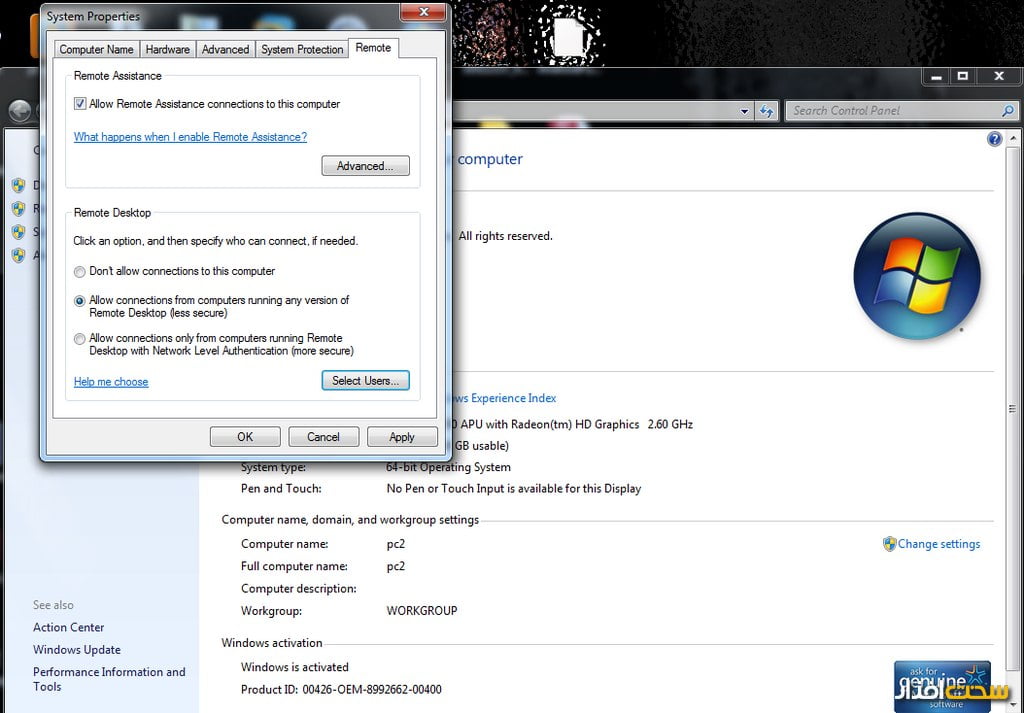Click the shield icon beside Change settings
This screenshot has height=713, width=1024.
[x=889, y=544]
